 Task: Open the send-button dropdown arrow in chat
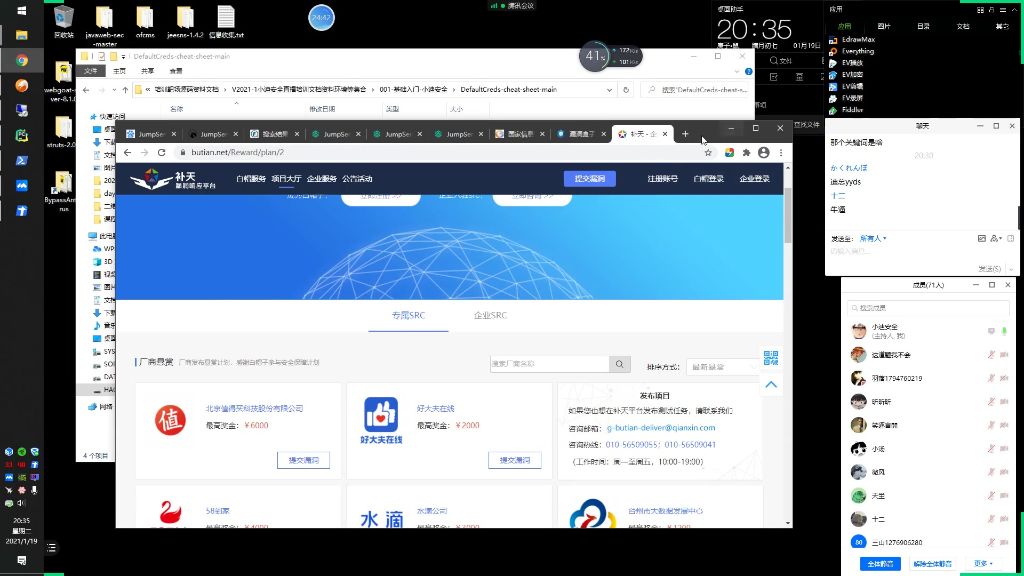[1011, 269]
